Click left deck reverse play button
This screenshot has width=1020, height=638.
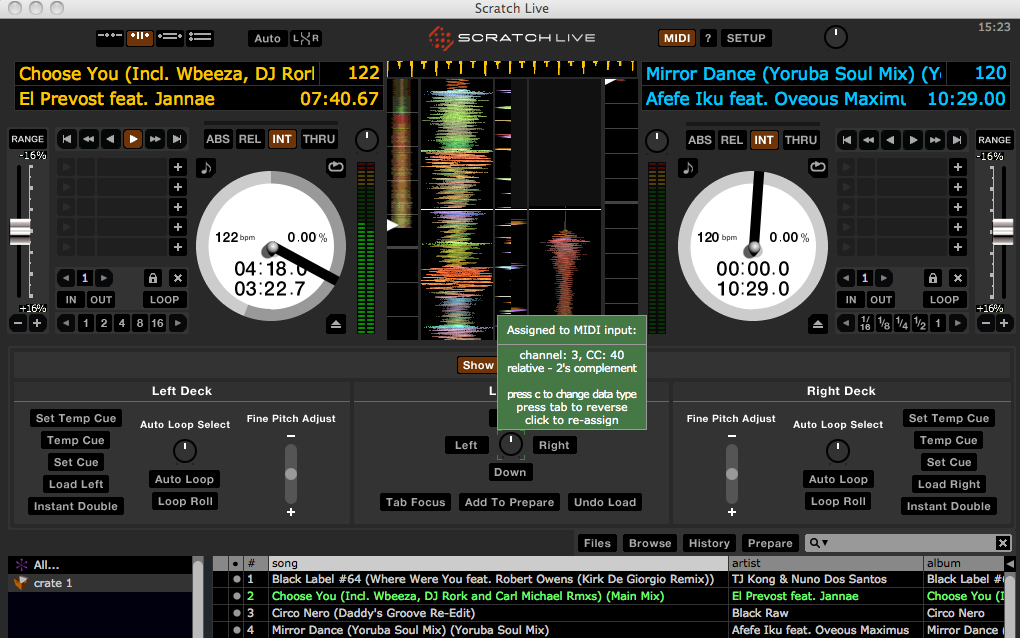[x=111, y=139]
